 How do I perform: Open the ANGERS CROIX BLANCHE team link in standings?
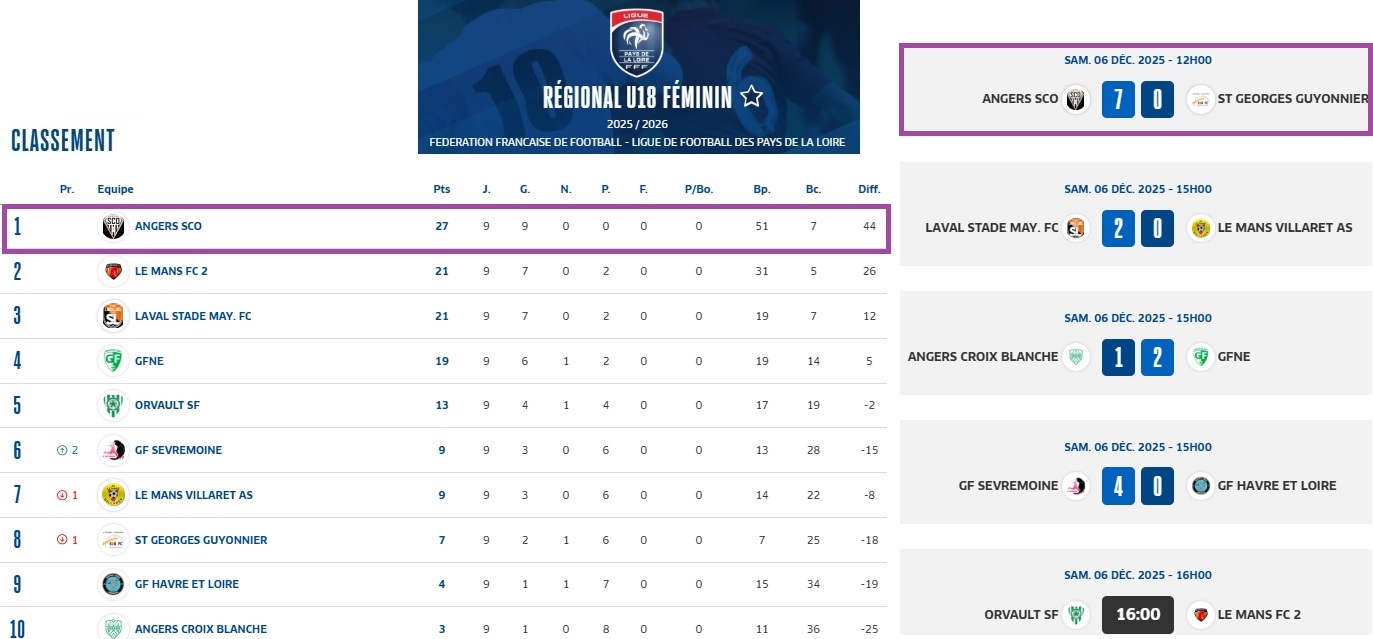(200, 629)
